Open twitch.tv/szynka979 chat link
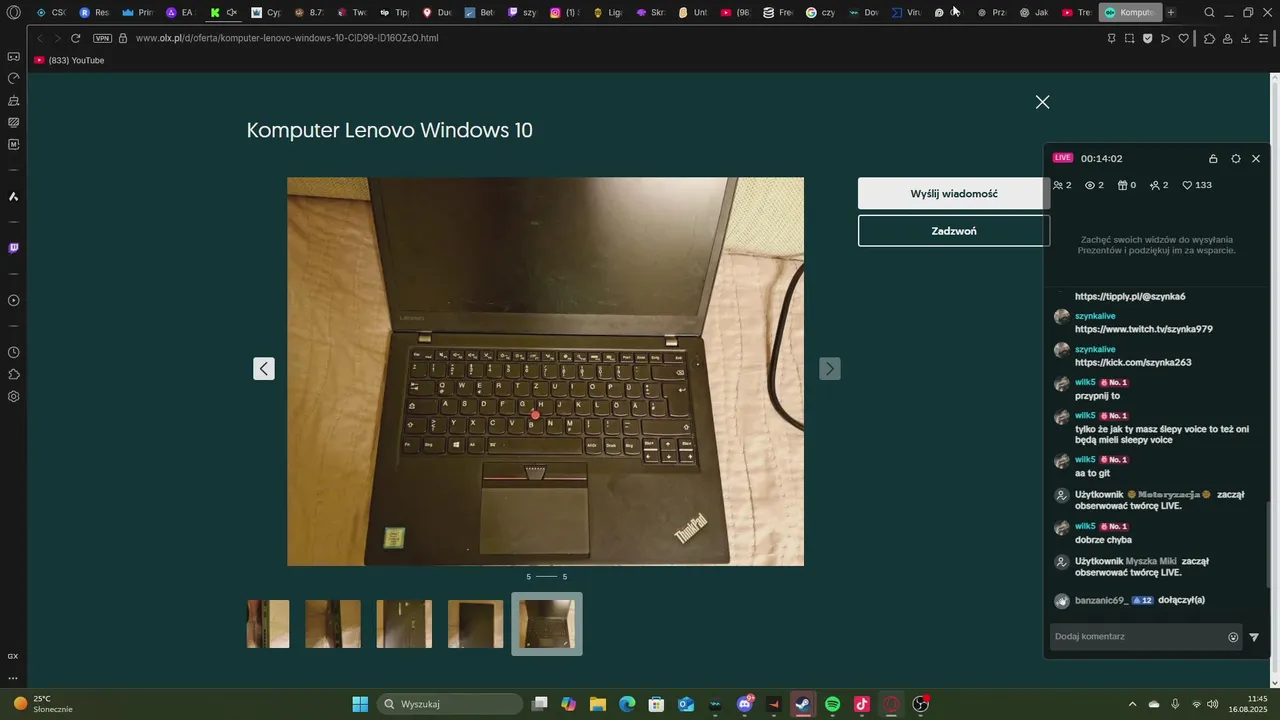Image resolution: width=1280 pixels, height=720 pixels. (x=1144, y=329)
